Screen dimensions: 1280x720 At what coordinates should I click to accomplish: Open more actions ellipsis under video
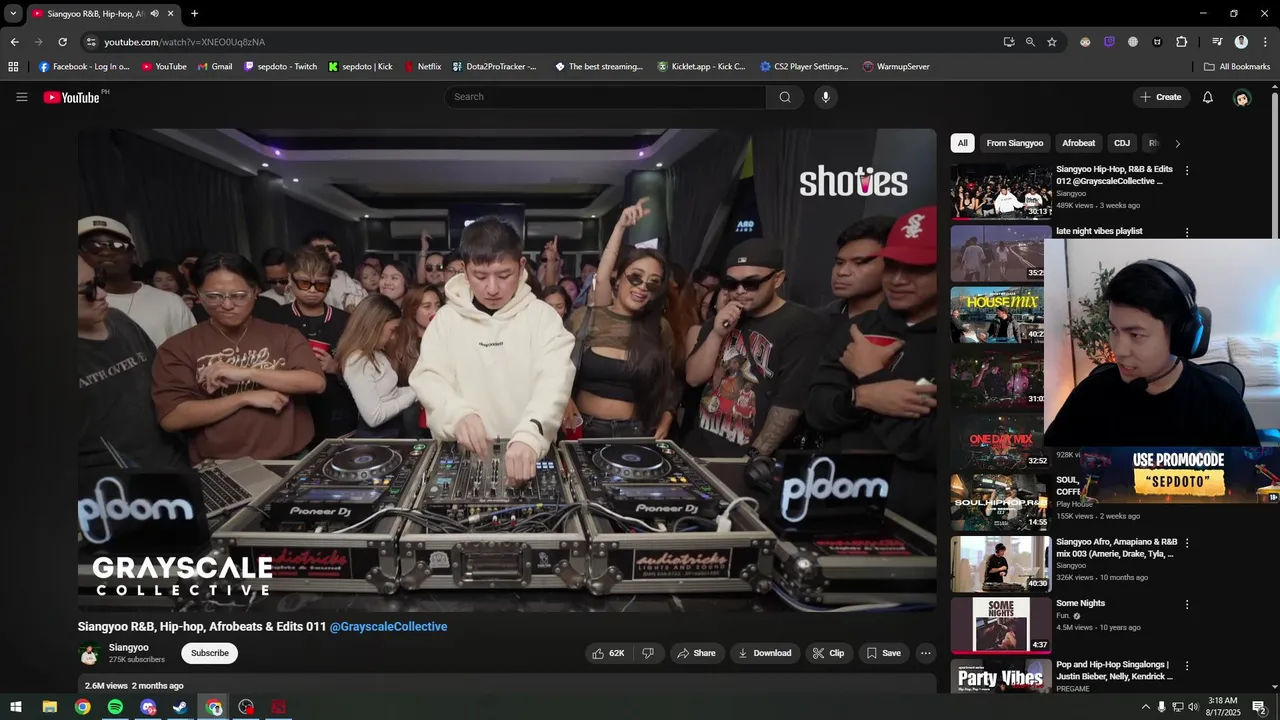coord(925,653)
